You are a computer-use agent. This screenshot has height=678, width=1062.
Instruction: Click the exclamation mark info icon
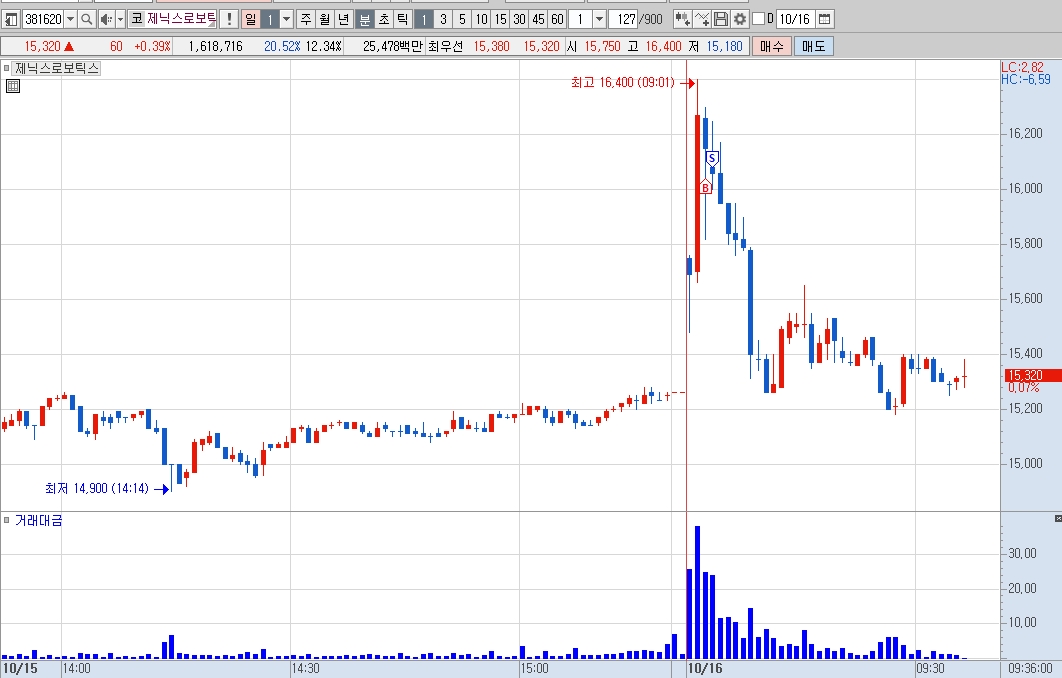point(230,19)
